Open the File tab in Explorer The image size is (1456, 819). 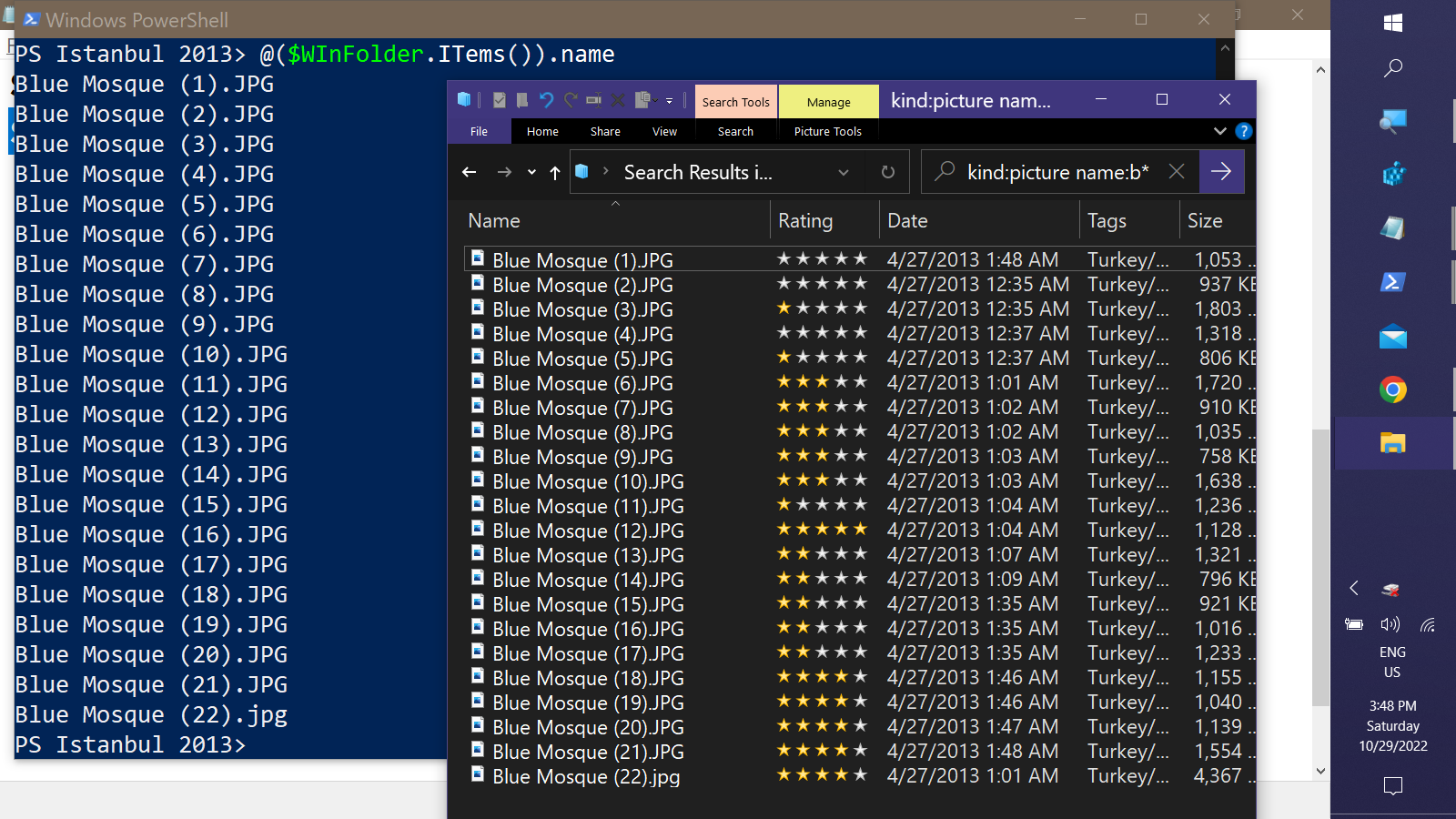pyautogui.click(x=479, y=131)
